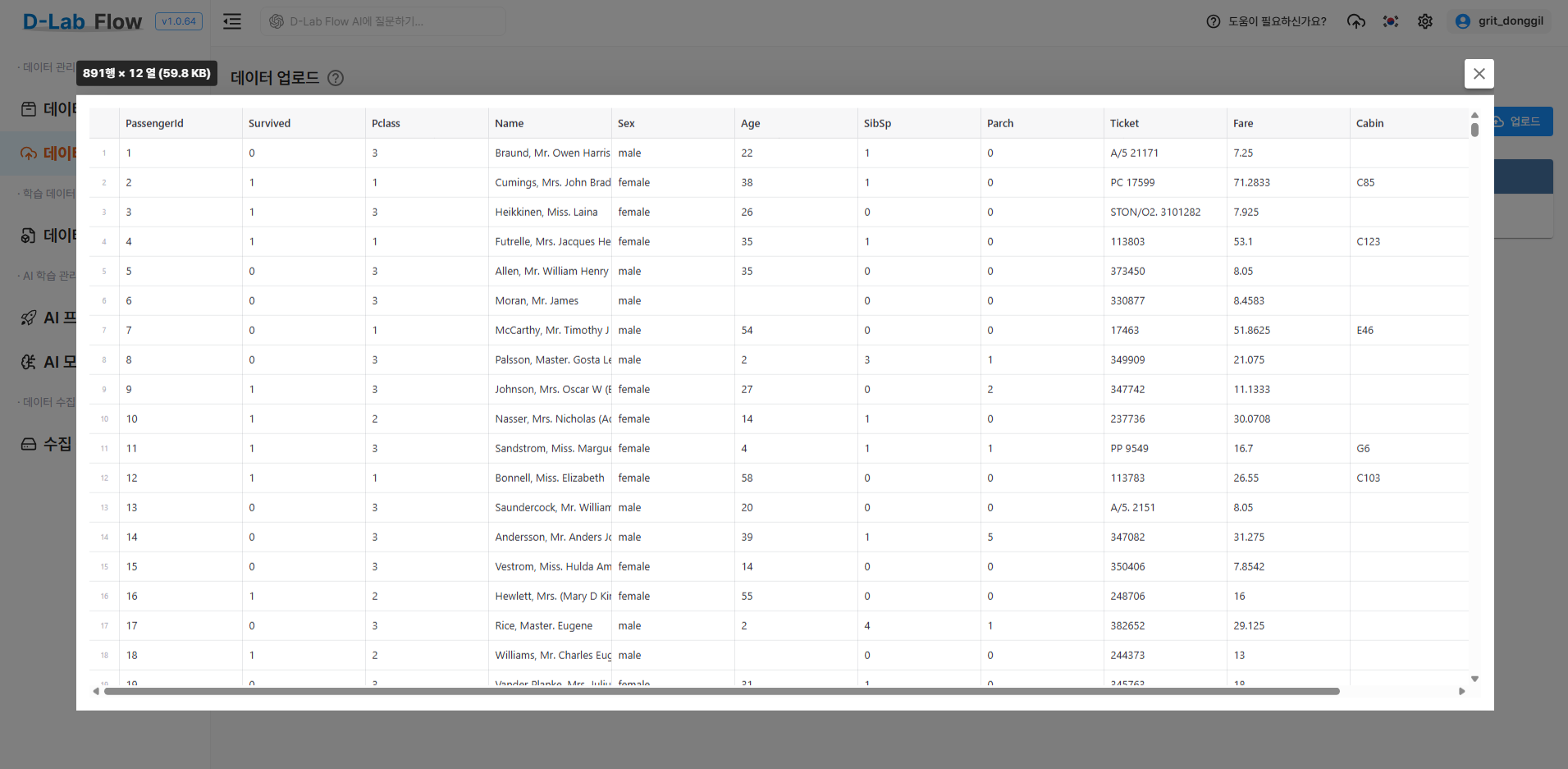This screenshot has width=1568, height=769.
Task: Click the scroll left arrow
Action: [96, 691]
